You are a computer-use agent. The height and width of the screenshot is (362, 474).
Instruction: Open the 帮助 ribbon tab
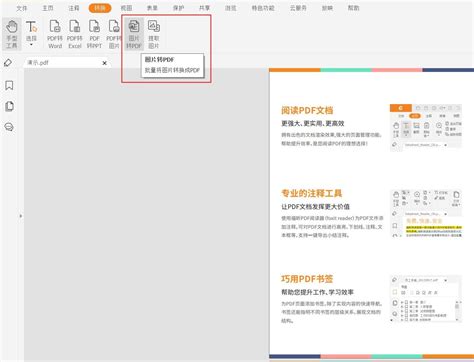click(x=353, y=8)
